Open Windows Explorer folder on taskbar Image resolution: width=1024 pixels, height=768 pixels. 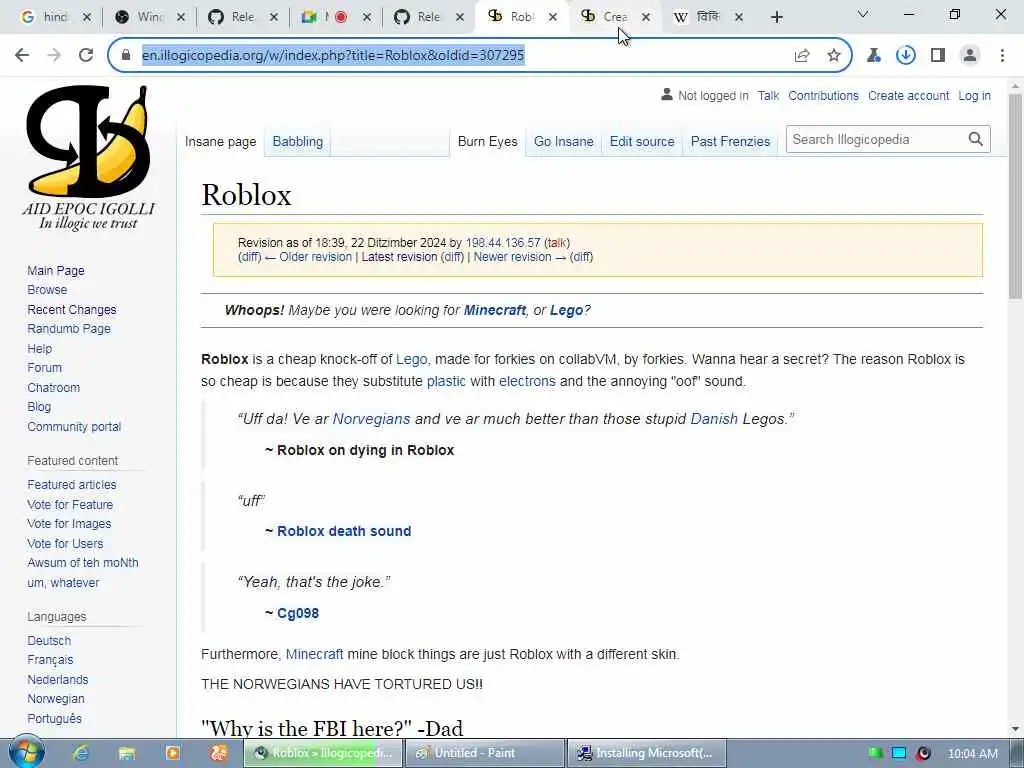(x=127, y=753)
